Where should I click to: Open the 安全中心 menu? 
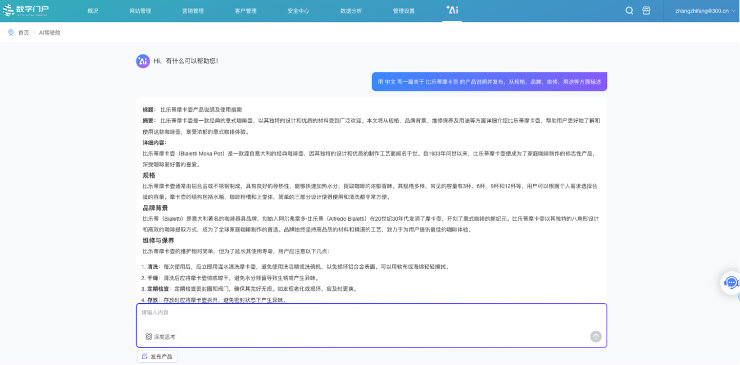pos(298,11)
